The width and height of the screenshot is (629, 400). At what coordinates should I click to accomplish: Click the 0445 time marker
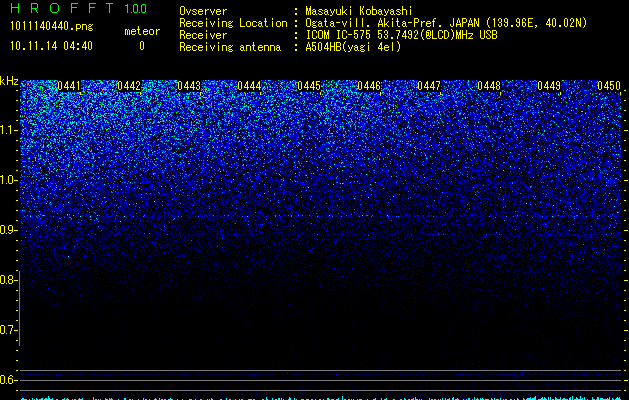point(309,86)
